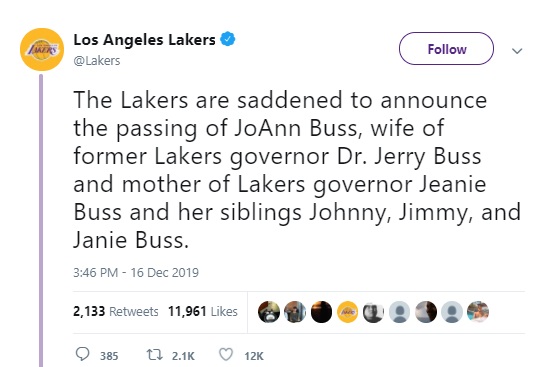The width and height of the screenshot is (539, 367).
Task: Click the 385 replies count
Action: coord(109,356)
